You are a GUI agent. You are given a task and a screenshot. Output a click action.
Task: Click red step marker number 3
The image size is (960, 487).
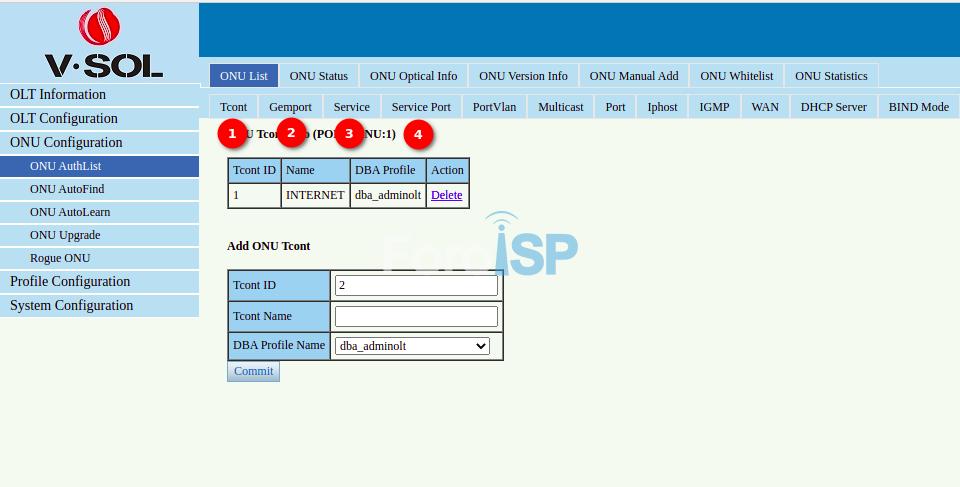point(349,133)
